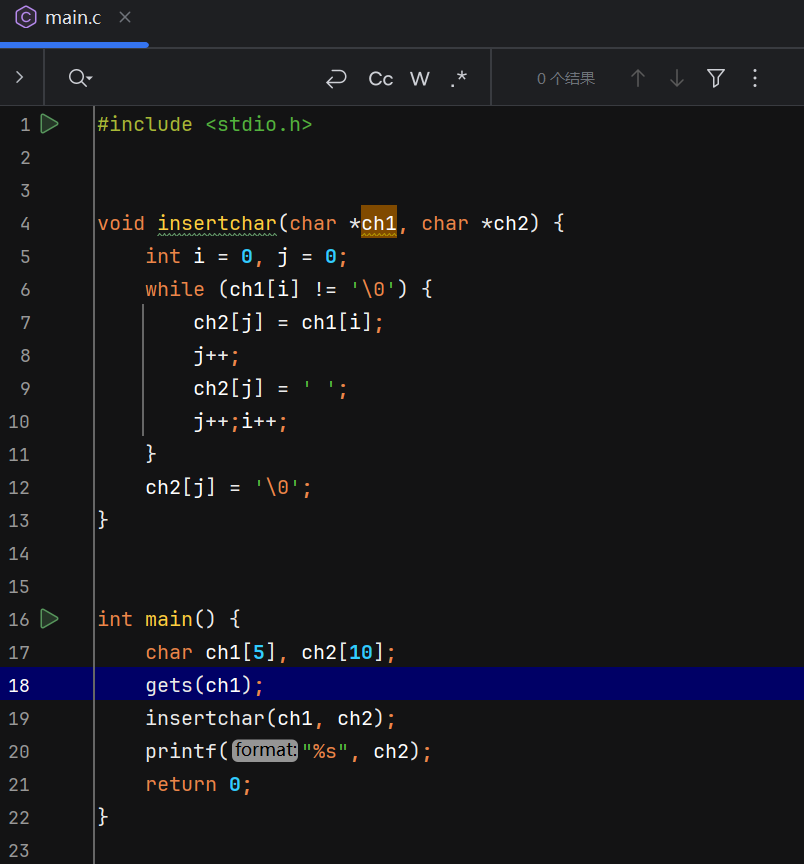Close the main.c tab
804x864 pixels.
click(x=124, y=18)
